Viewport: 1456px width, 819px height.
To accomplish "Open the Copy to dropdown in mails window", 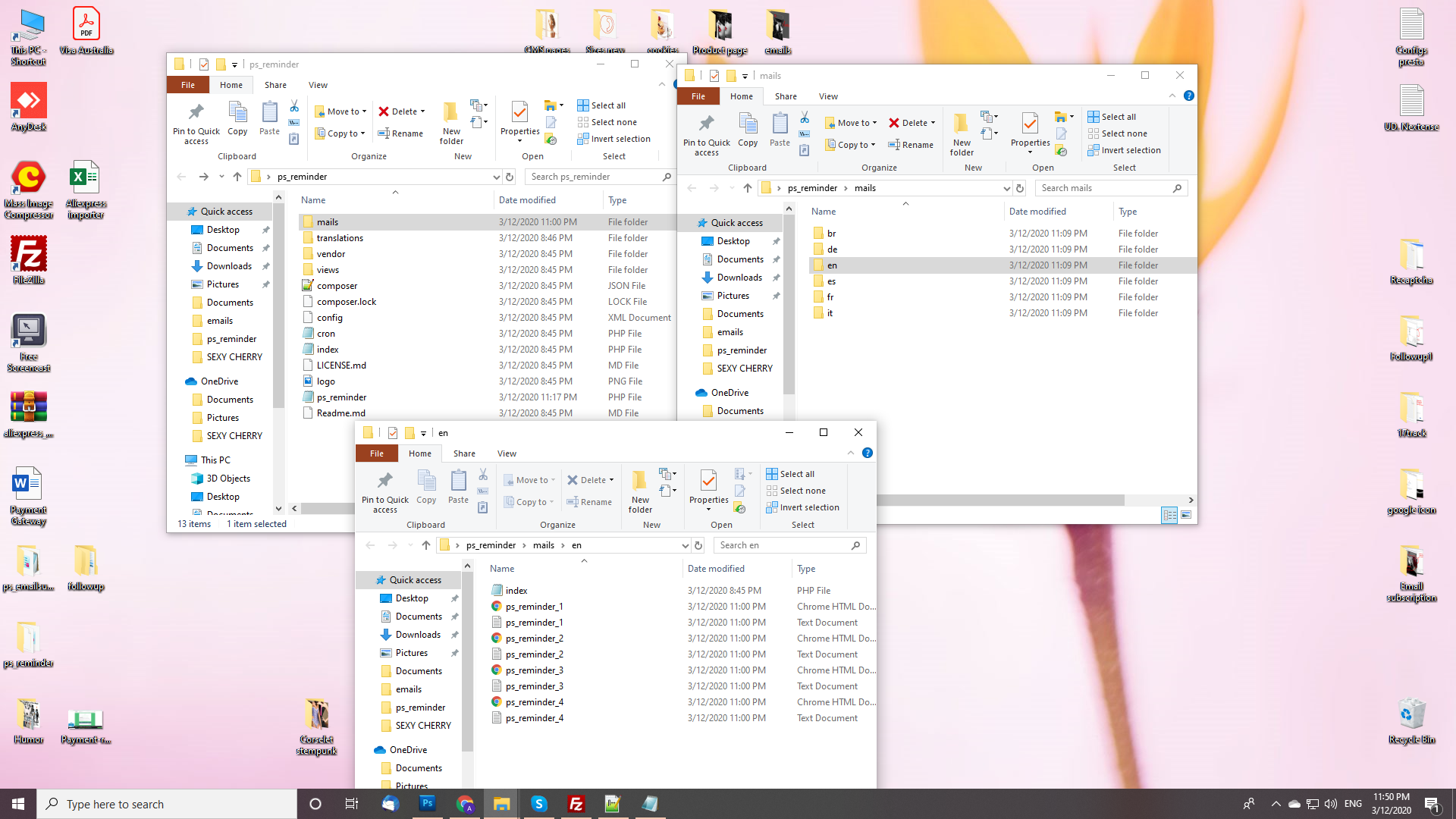I will point(851,145).
